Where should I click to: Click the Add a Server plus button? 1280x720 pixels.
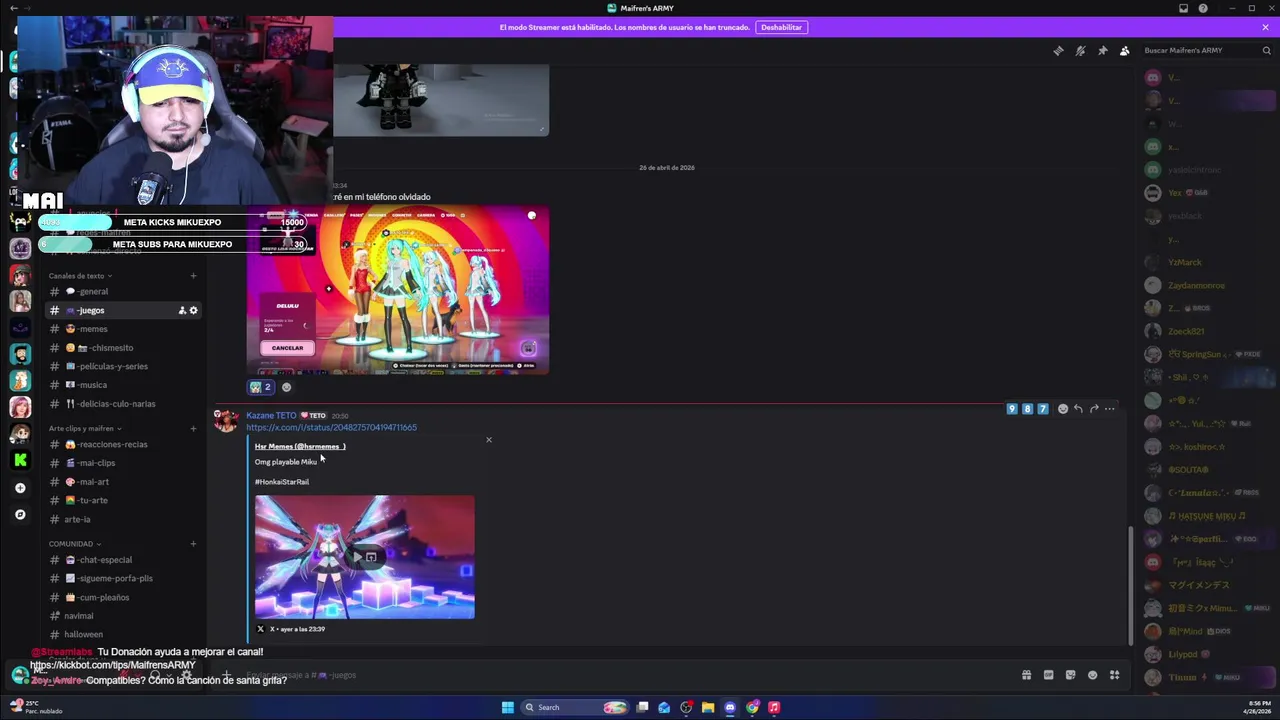[20, 488]
